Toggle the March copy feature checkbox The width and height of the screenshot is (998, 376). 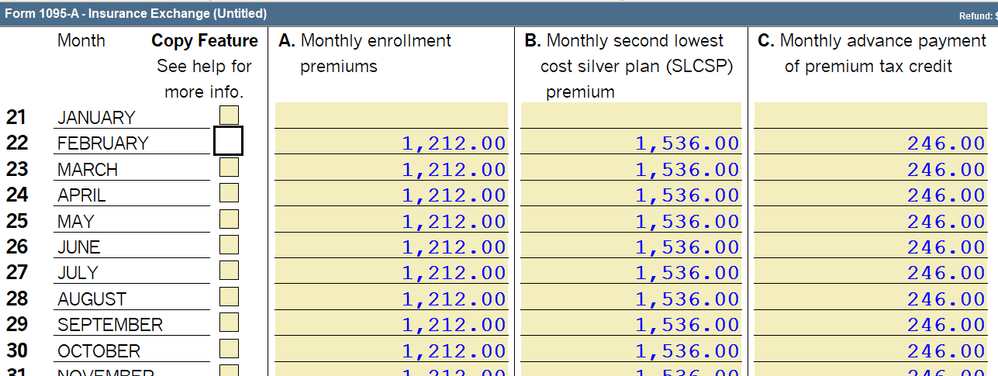coord(229,167)
